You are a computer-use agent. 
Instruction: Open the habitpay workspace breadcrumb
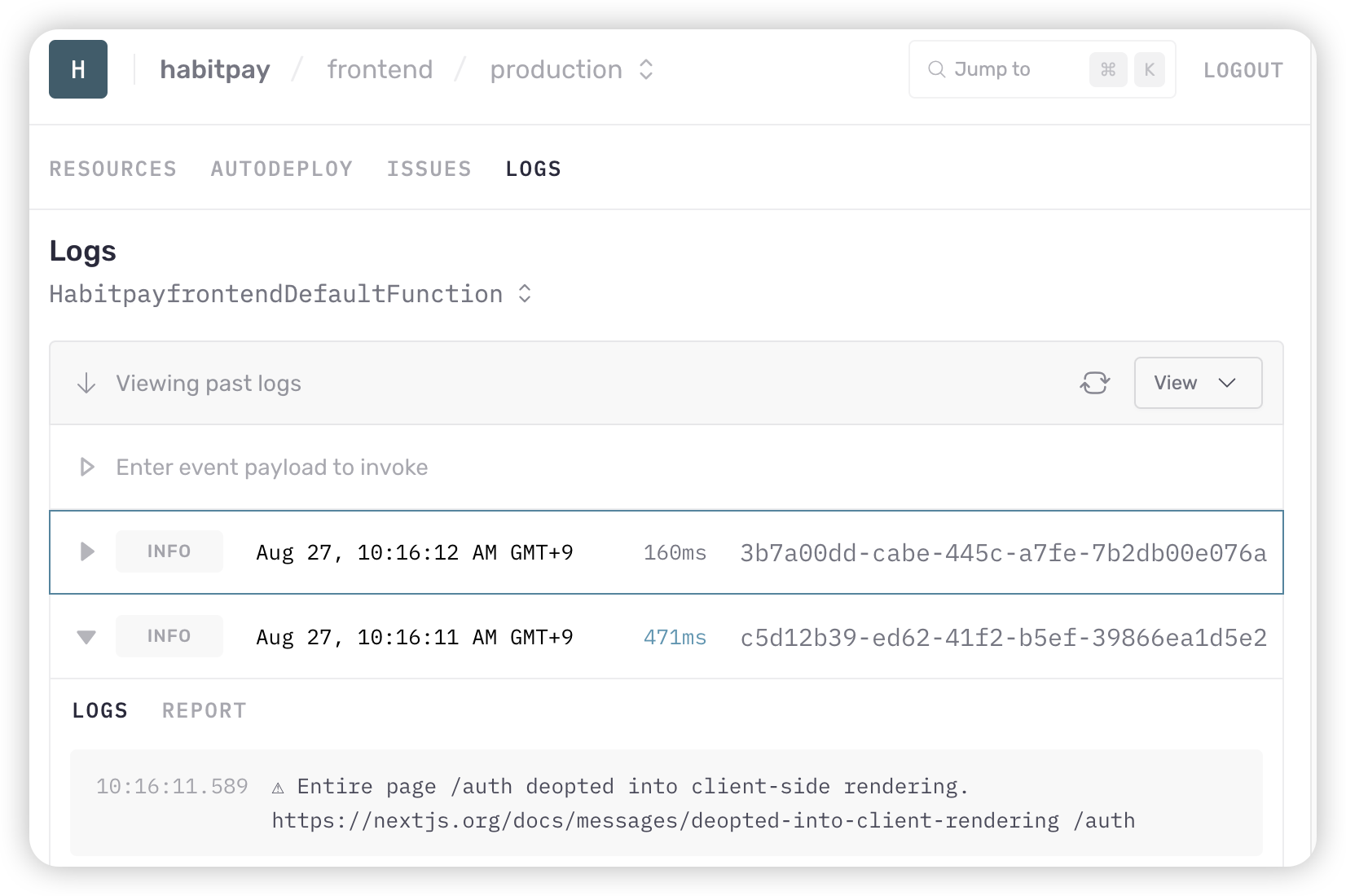(215, 69)
